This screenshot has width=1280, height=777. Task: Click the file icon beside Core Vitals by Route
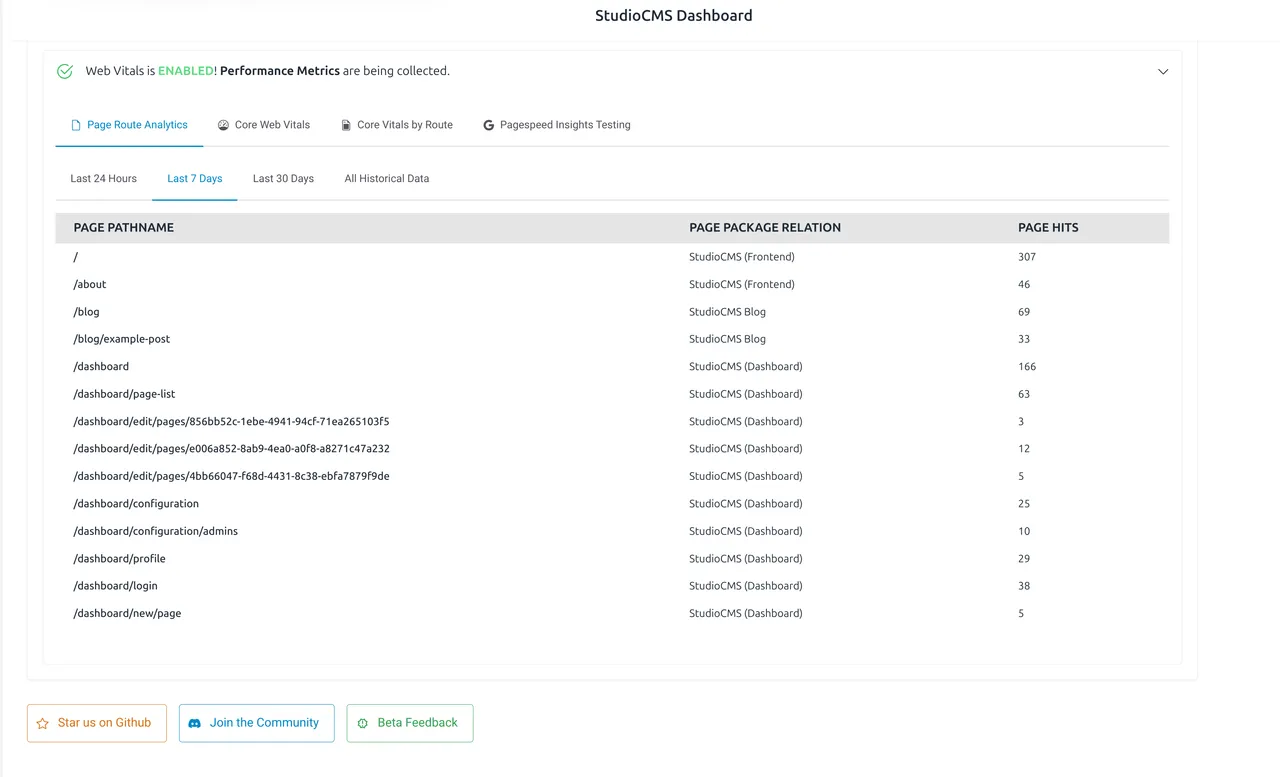tap(346, 125)
